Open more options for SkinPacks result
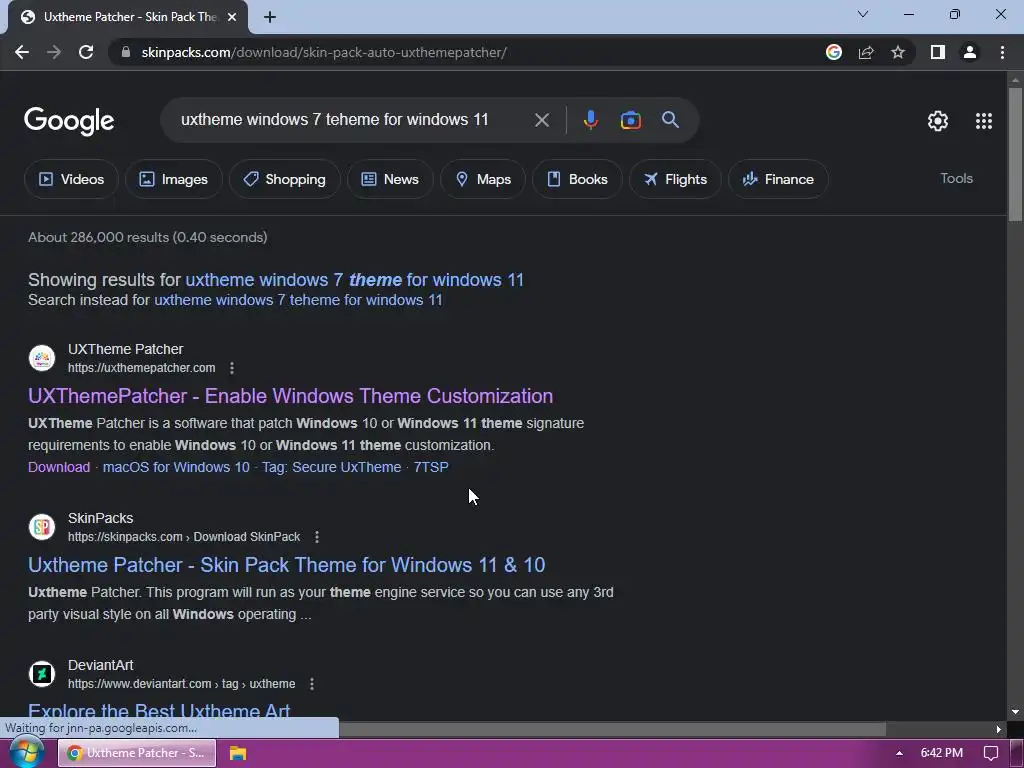The height and width of the screenshot is (768, 1024). click(317, 537)
